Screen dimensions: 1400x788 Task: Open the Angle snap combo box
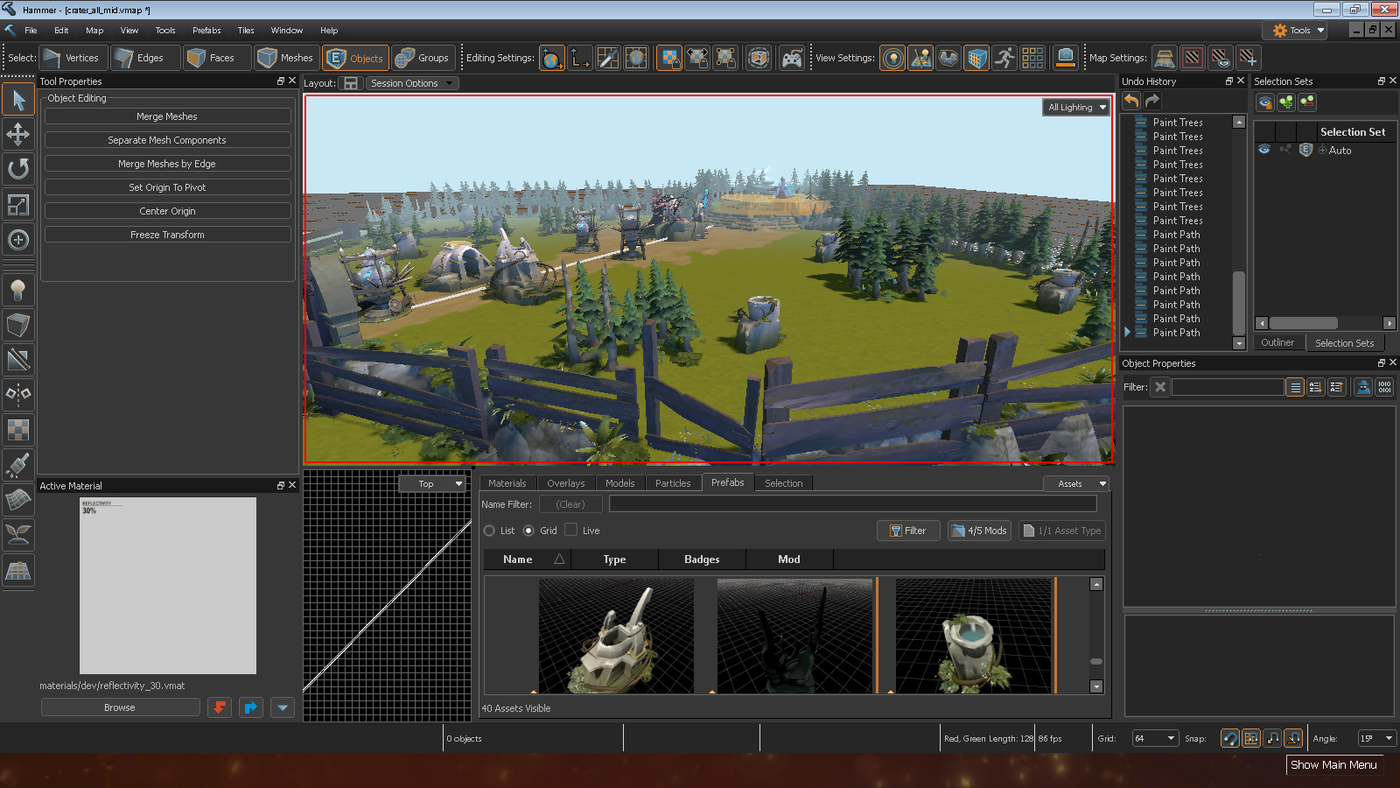(x=1376, y=739)
